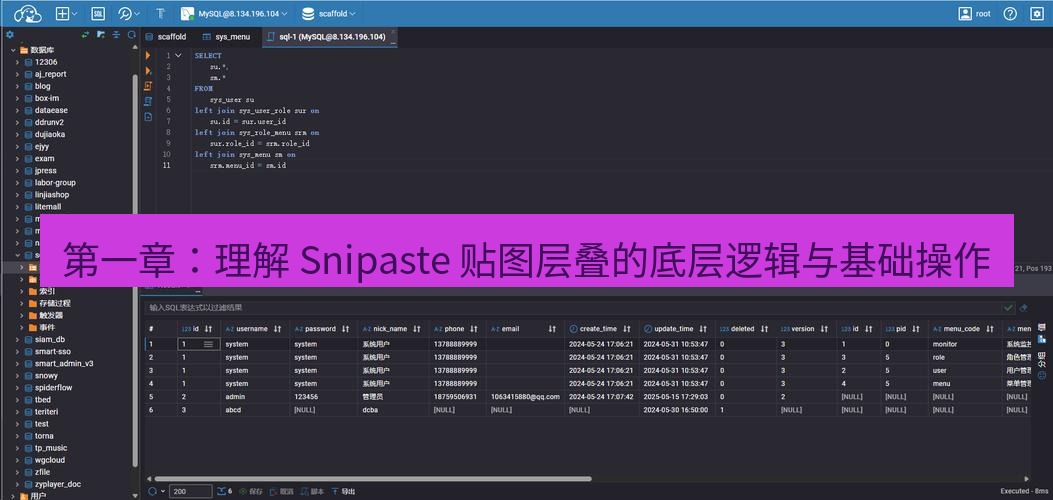Focus the SQL filter expression input

point(571,307)
